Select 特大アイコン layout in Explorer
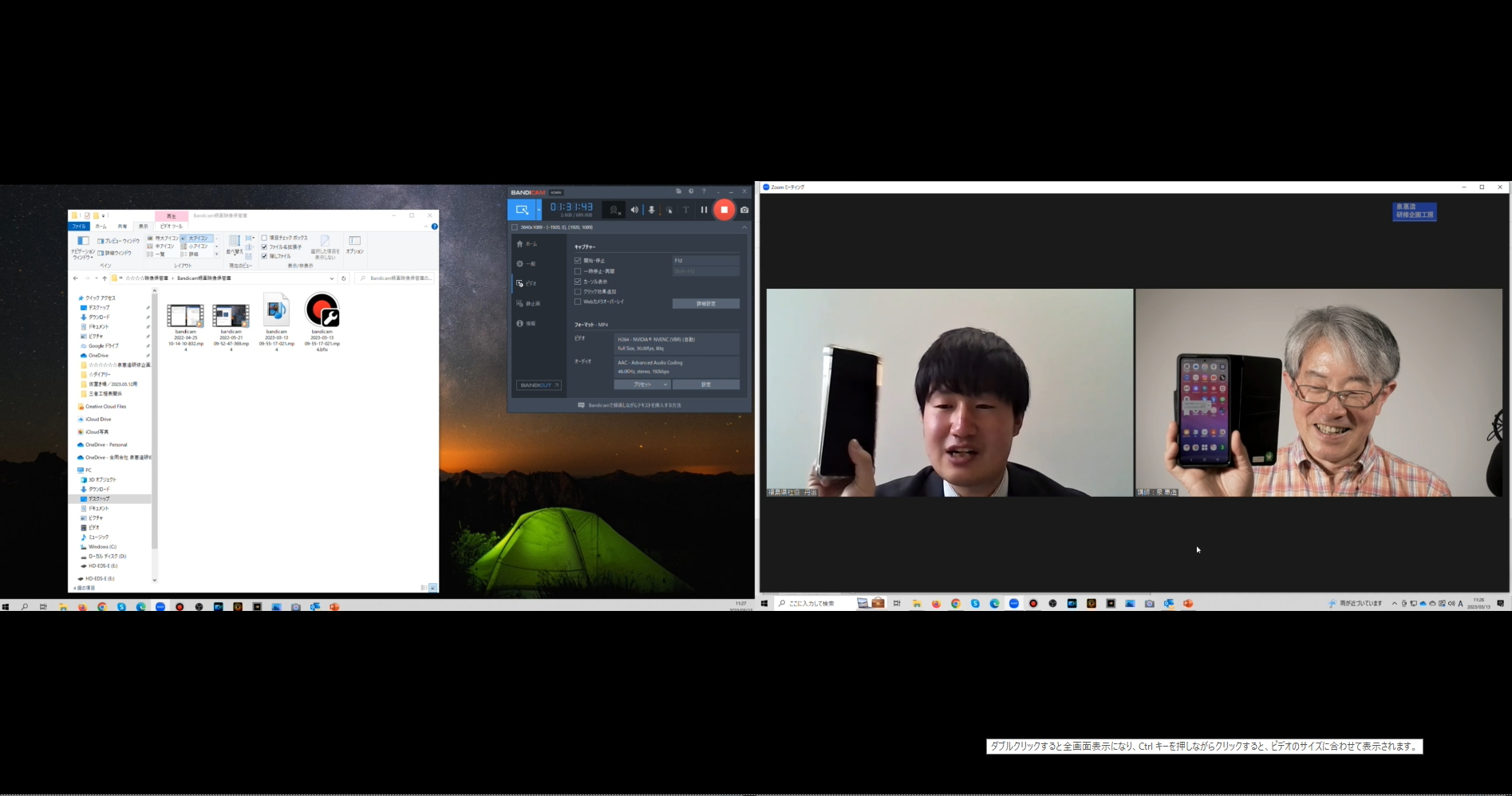Screen dimensions: 1512x796 click(x=162, y=238)
